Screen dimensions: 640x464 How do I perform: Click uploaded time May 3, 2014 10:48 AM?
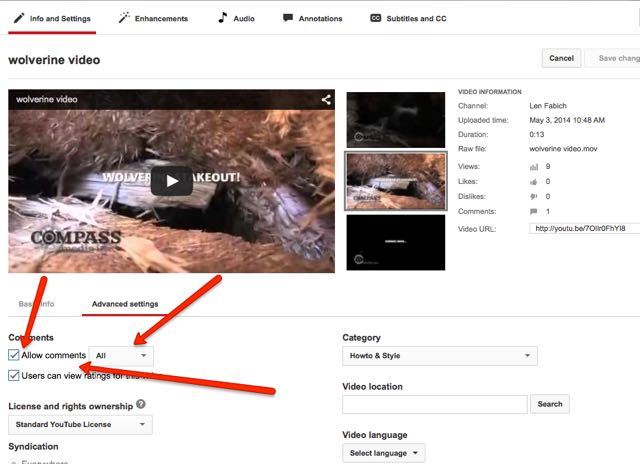pos(567,120)
